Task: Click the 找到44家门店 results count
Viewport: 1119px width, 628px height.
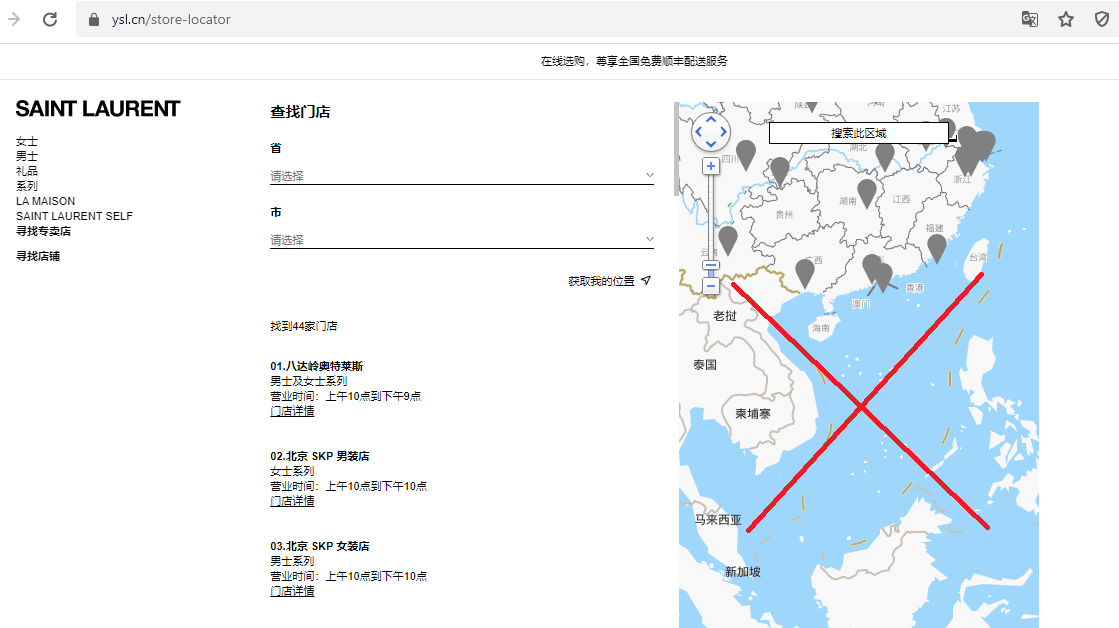Action: (x=304, y=326)
